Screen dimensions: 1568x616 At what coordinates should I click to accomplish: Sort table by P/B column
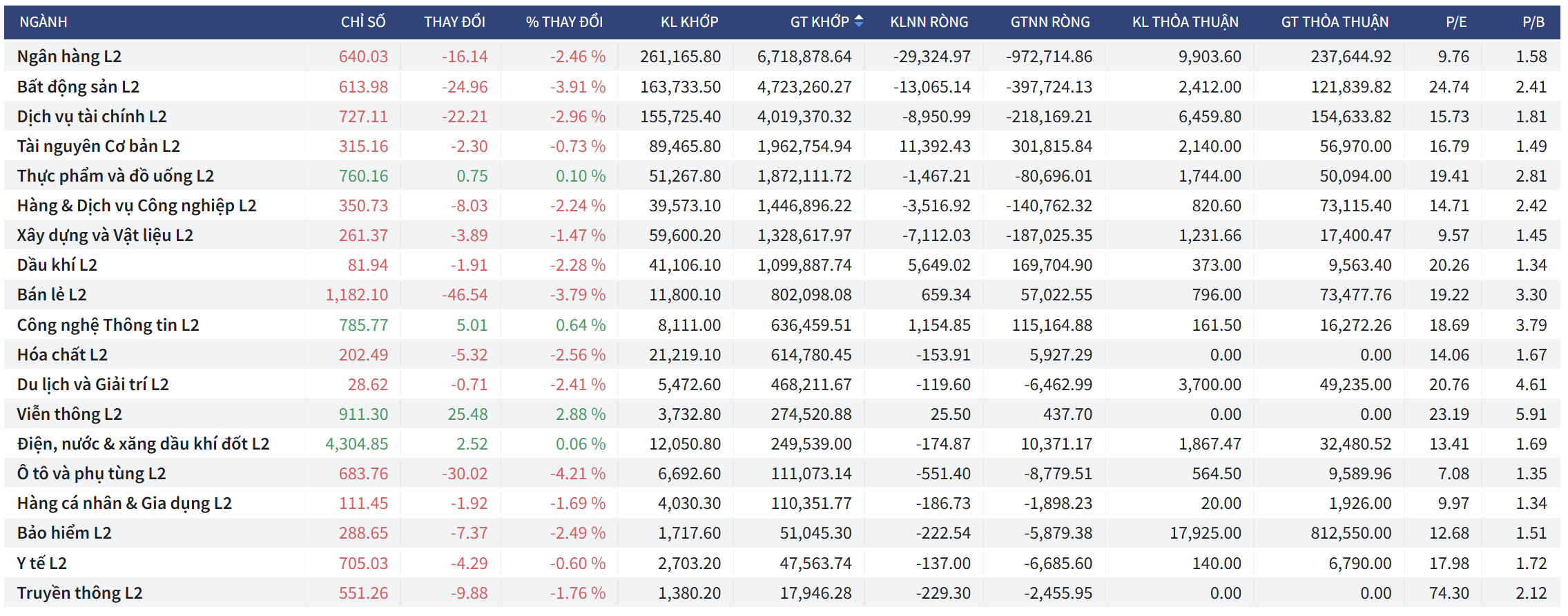coord(1533,22)
